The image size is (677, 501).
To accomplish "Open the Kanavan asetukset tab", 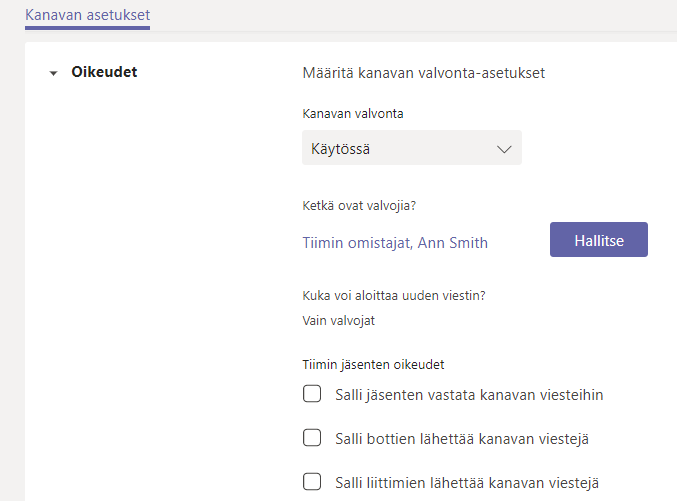I will (87, 14).
